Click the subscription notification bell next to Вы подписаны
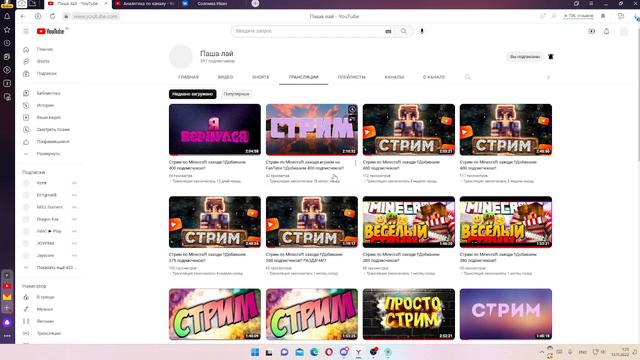Image resolution: width=640 pixels, height=360 pixels. tap(551, 57)
